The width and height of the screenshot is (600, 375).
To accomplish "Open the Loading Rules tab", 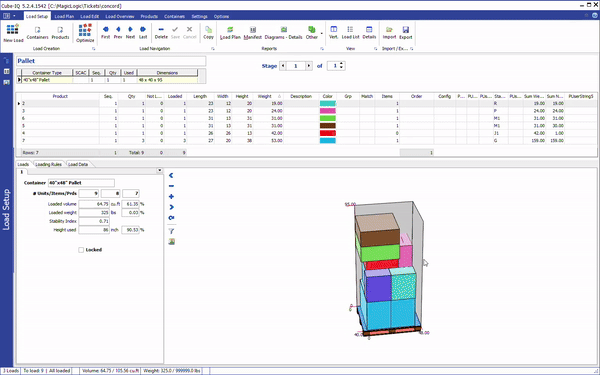I will (48, 165).
